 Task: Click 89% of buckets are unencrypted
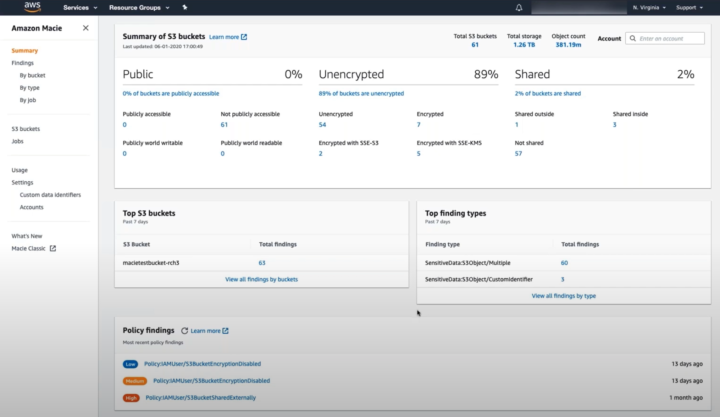coord(361,94)
